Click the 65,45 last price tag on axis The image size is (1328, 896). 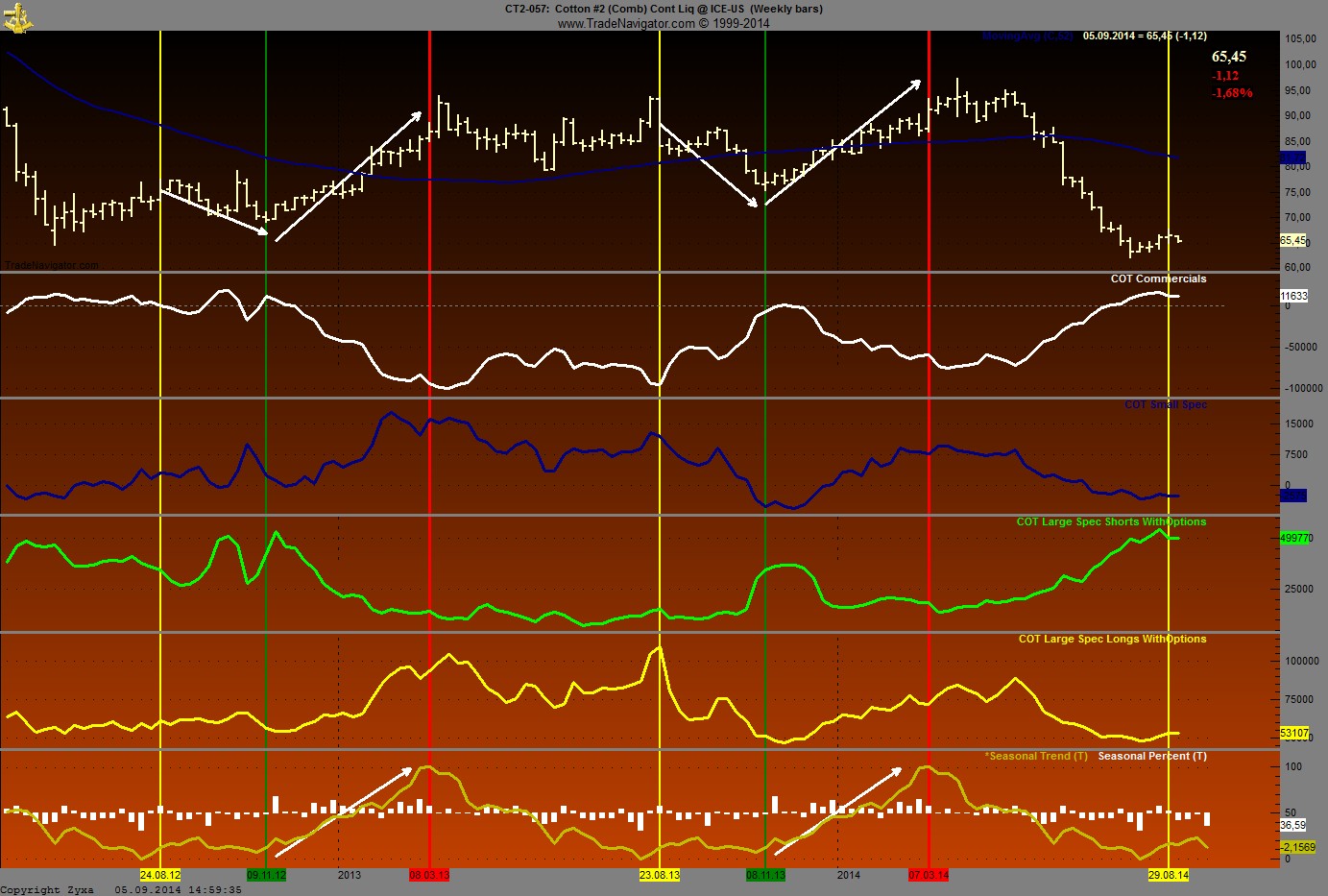[1292, 240]
